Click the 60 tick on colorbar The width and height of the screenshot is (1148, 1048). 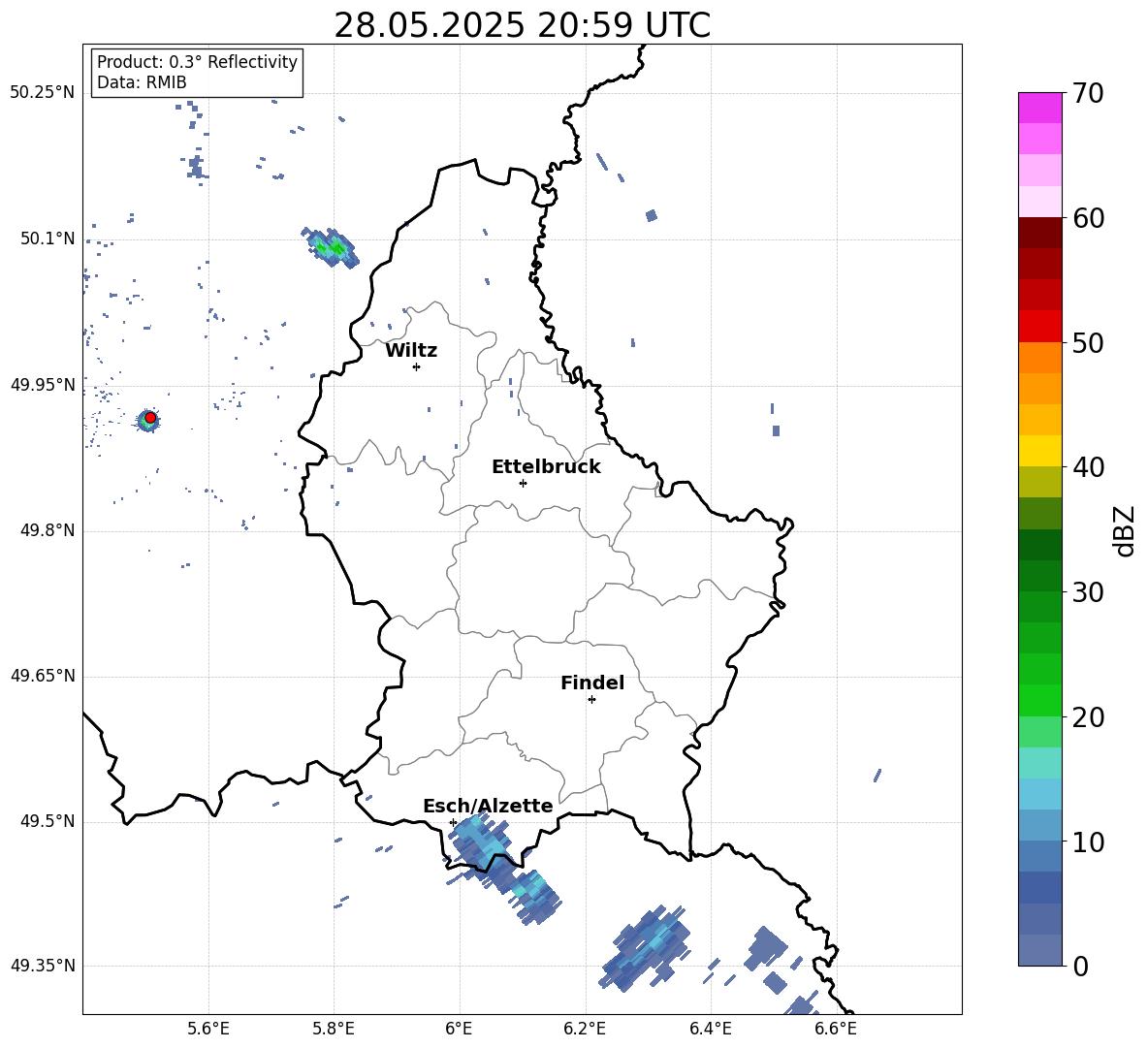click(x=1088, y=218)
